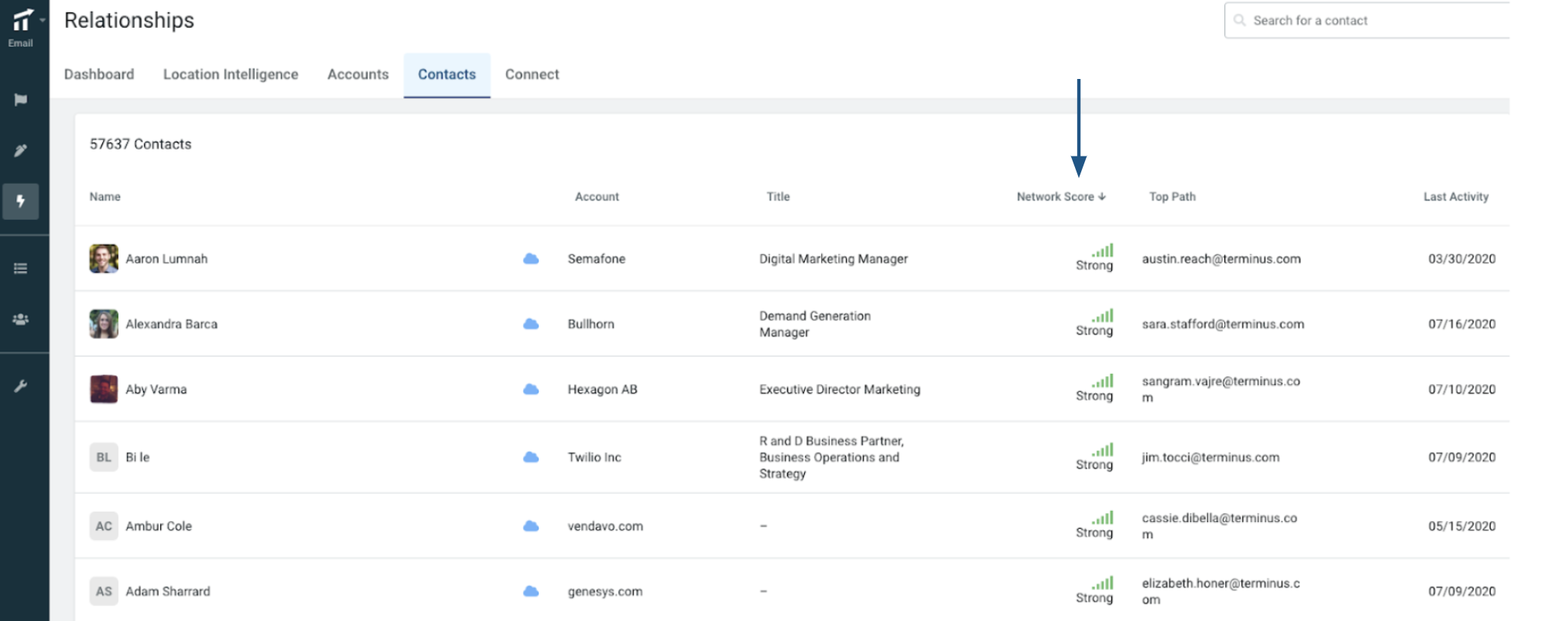The width and height of the screenshot is (1568, 621).
Task: Click the Hexagon AB account cell
Action: click(602, 389)
